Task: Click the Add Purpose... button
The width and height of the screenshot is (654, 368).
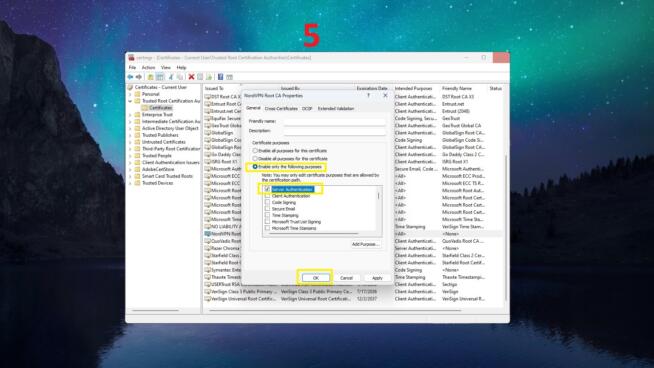Action: [x=365, y=244]
